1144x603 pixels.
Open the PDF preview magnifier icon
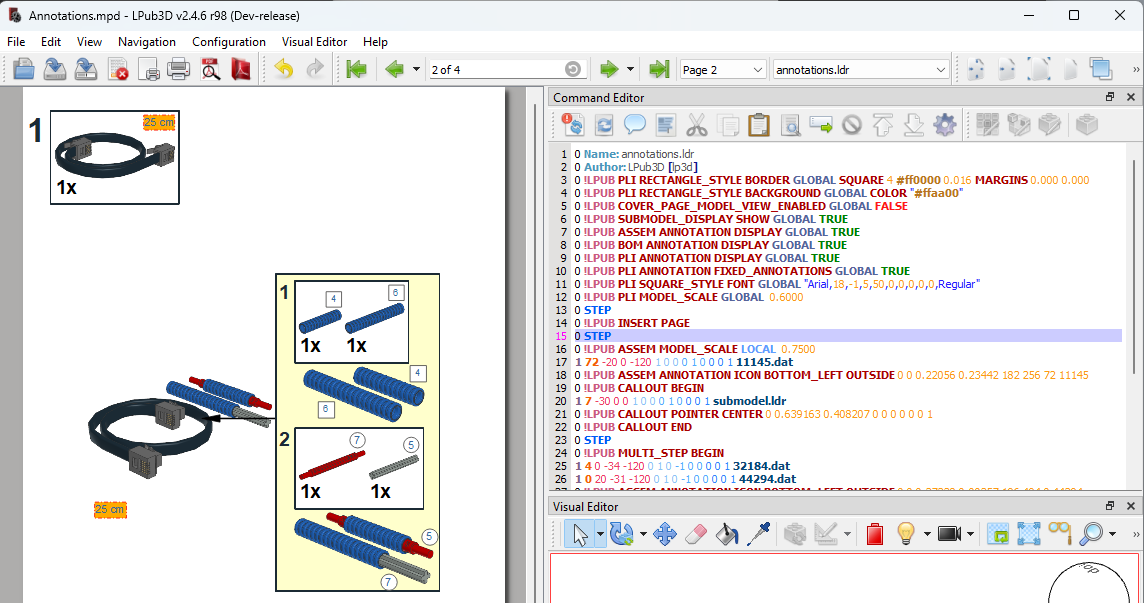click(x=210, y=69)
